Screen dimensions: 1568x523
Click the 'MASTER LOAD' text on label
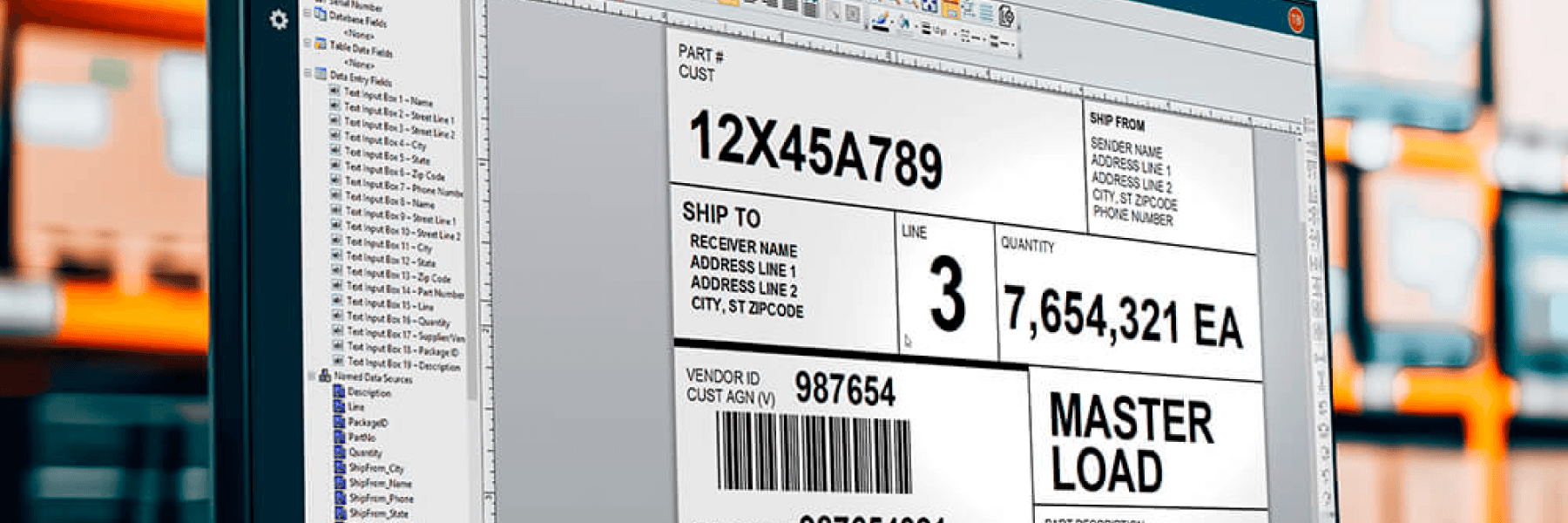tap(1131, 441)
